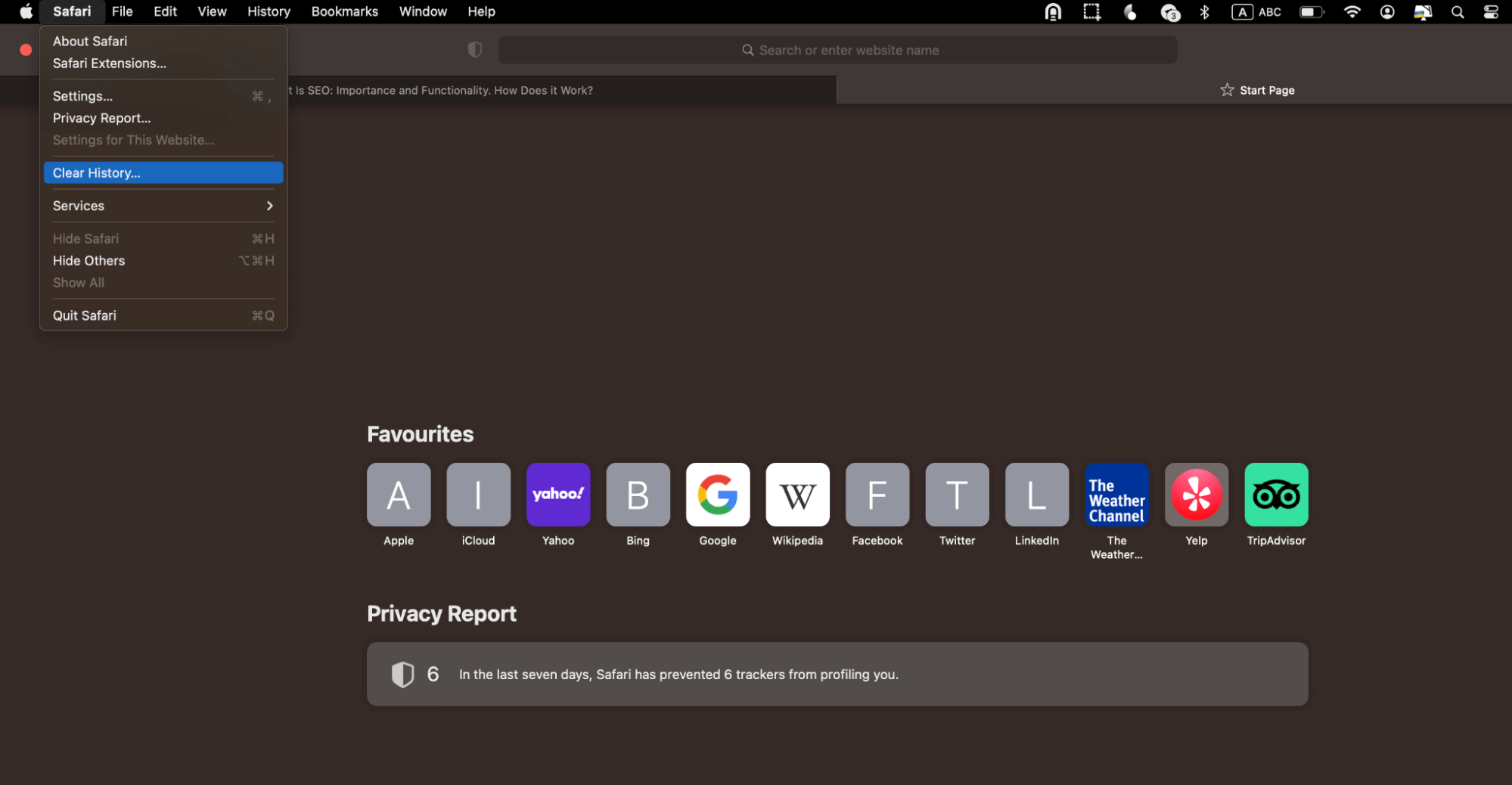Screen dimensions: 1512x785
Task: Open Google favourite tile
Action: [718, 495]
